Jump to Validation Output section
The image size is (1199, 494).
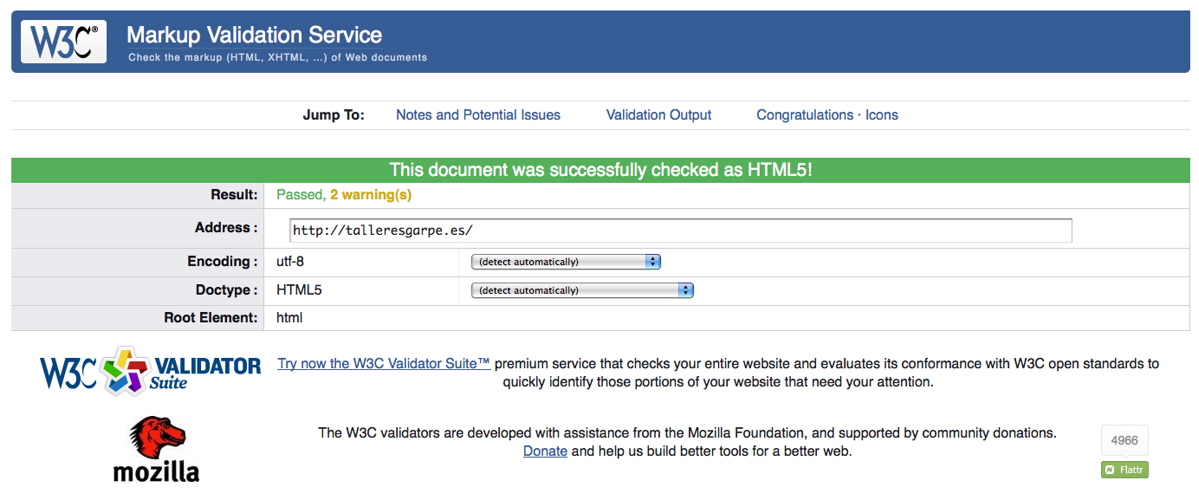658,115
